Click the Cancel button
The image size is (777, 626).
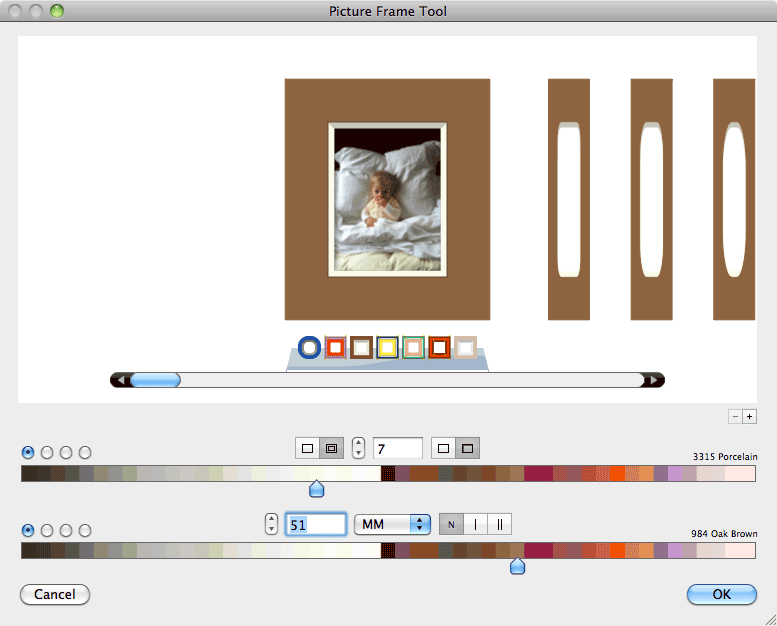click(55, 594)
